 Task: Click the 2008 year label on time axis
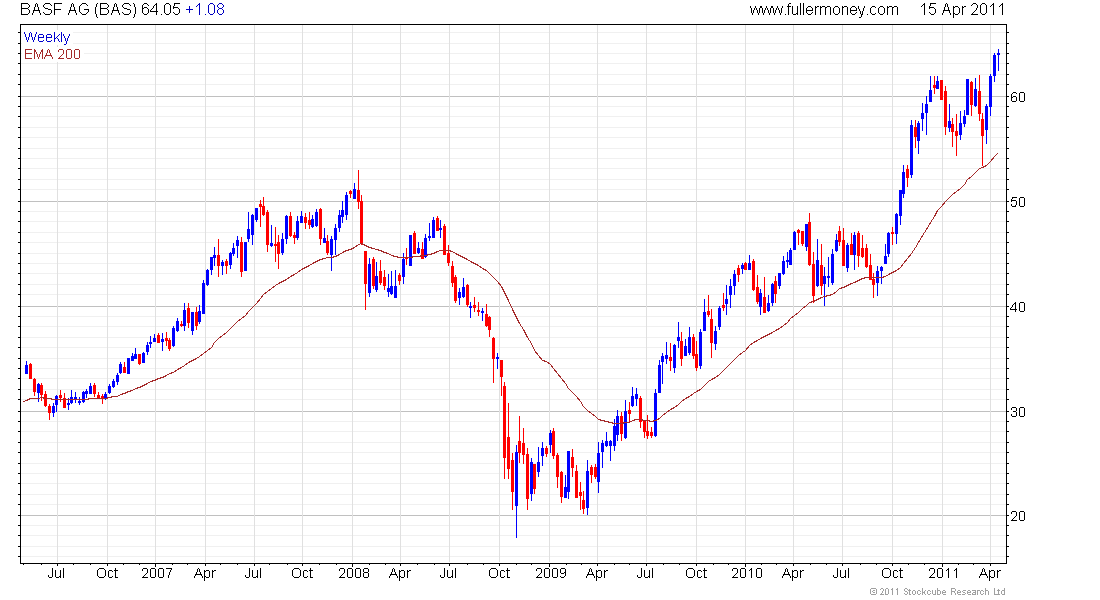[x=354, y=573]
